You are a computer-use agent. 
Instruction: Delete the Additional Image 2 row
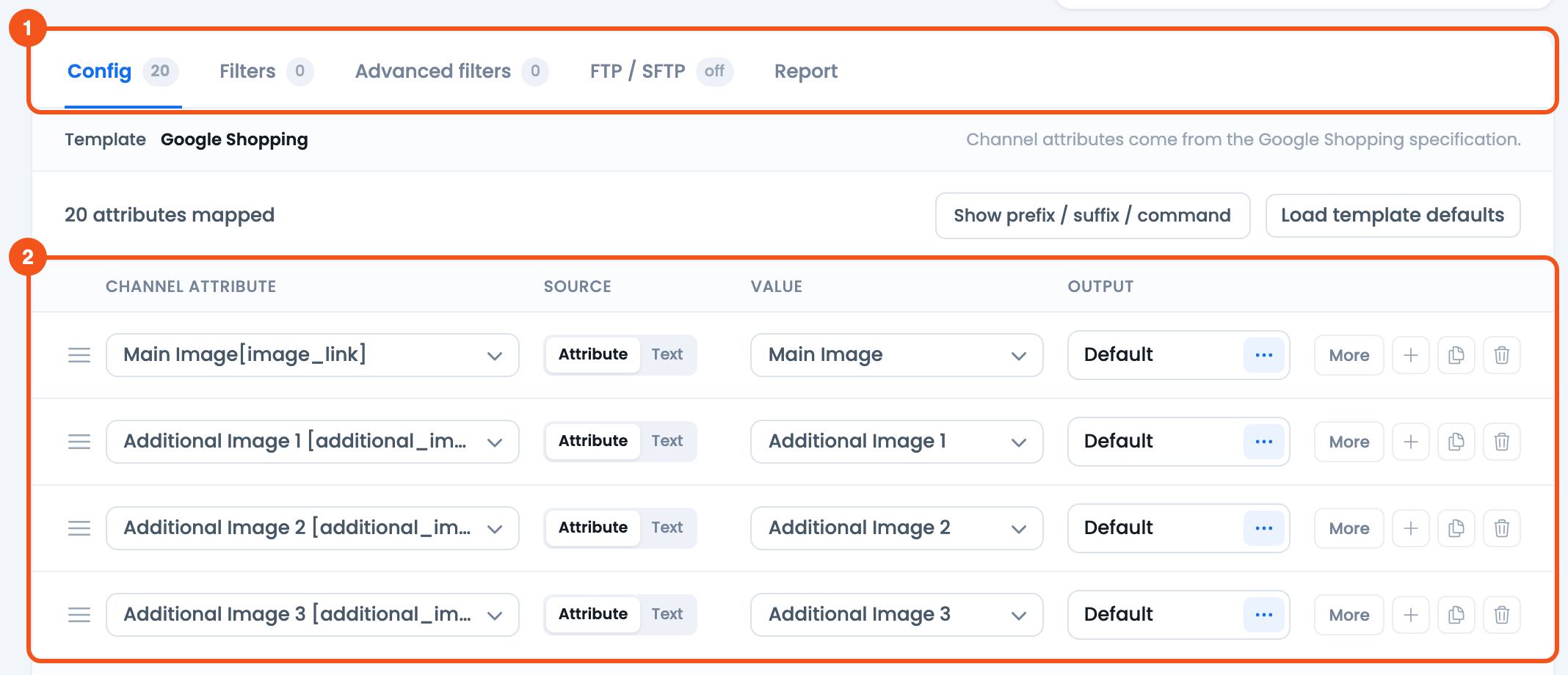[1502, 528]
